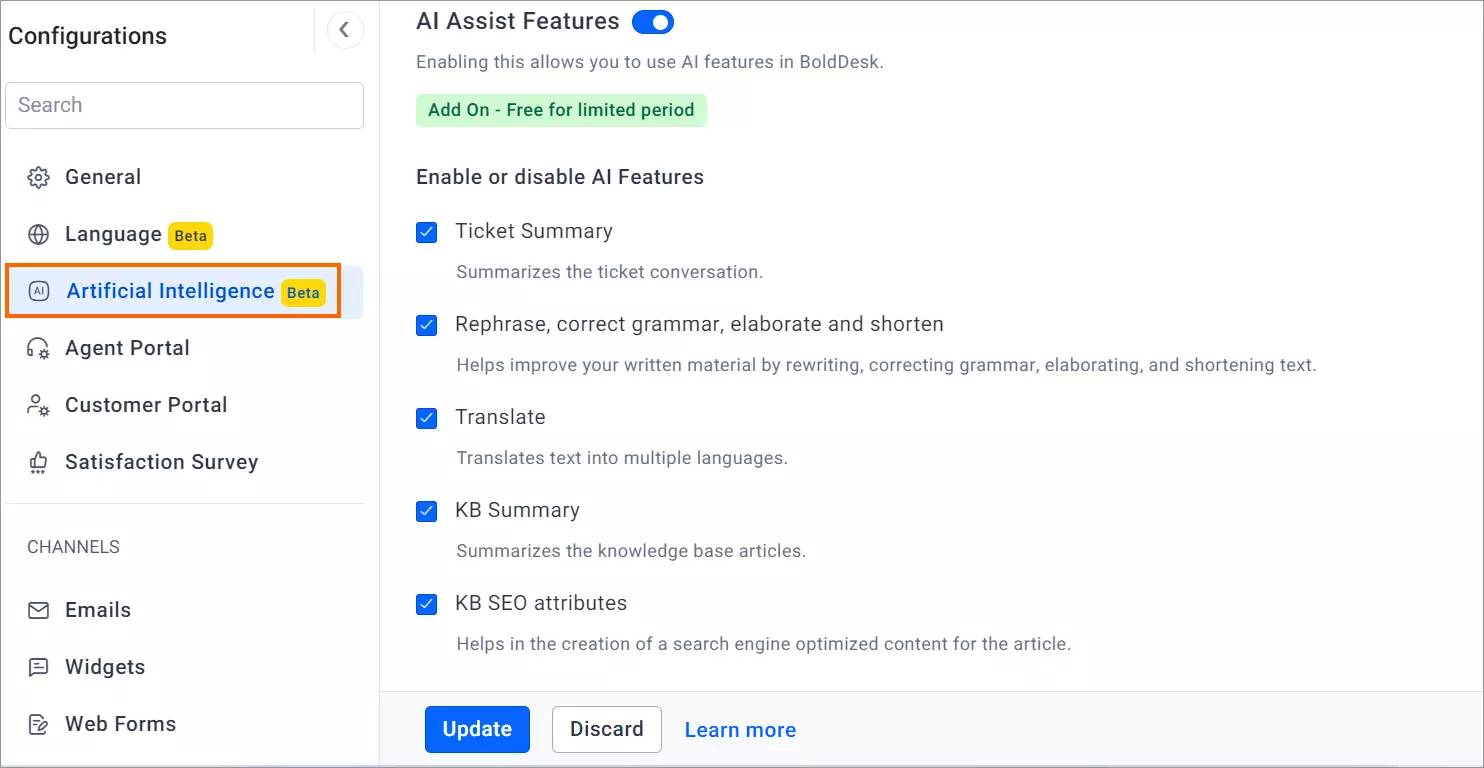Open the Satisfaction Survey menu item

point(161,462)
